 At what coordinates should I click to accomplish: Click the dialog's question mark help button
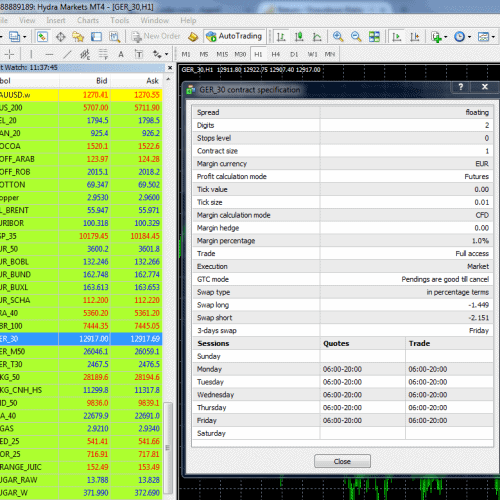pyautogui.click(x=461, y=87)
